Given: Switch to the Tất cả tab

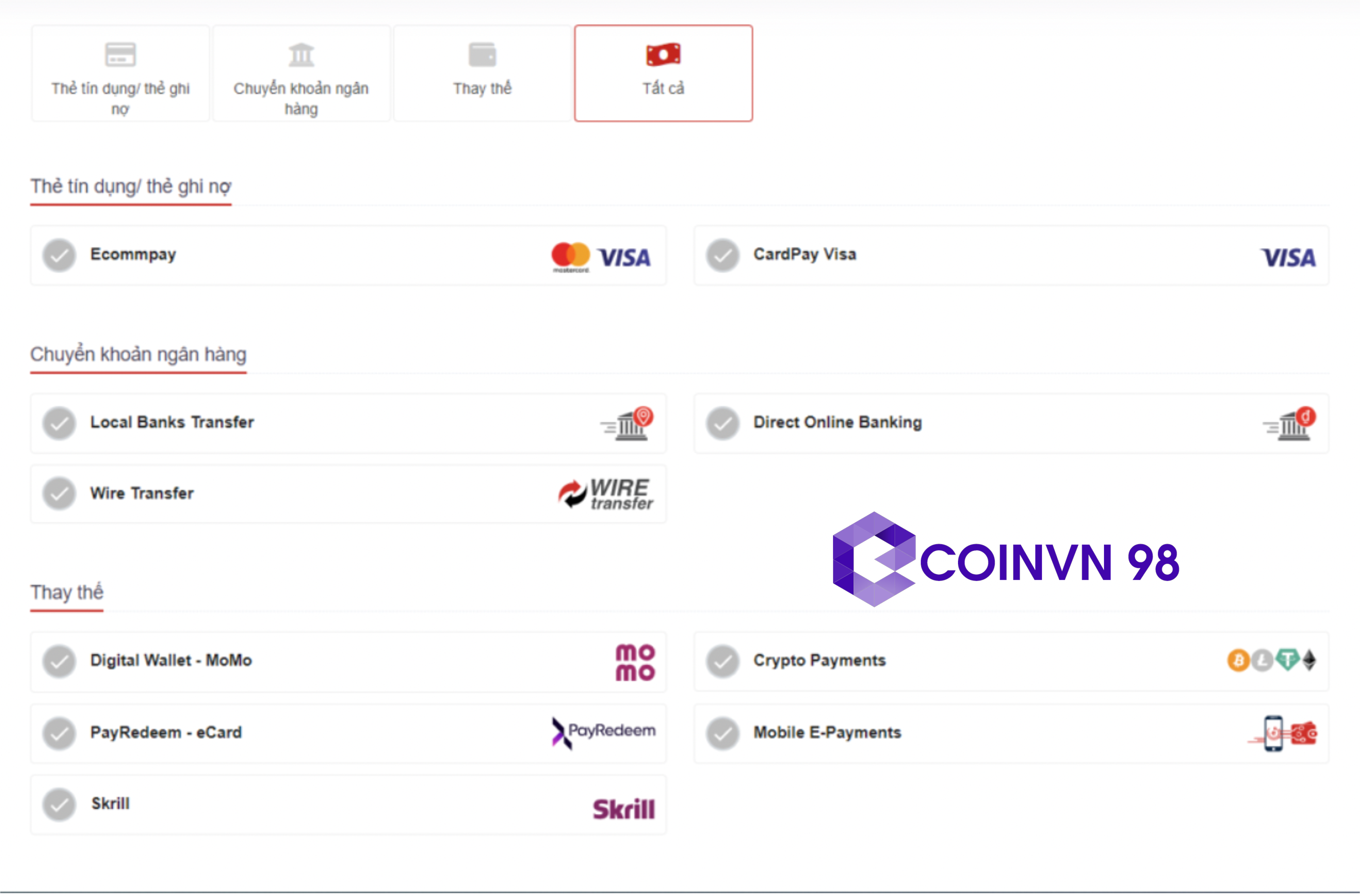Looking at the screenshot, I should [x=663, y=73].
